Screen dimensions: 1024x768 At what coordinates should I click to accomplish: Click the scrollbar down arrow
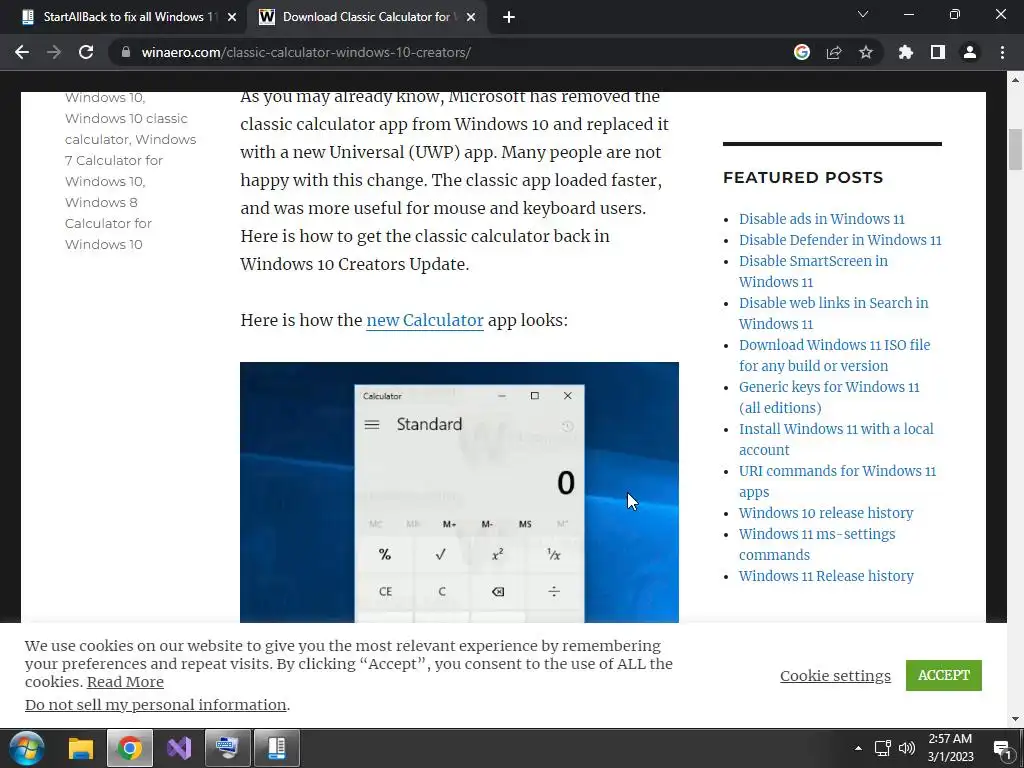coord(1015,719)
